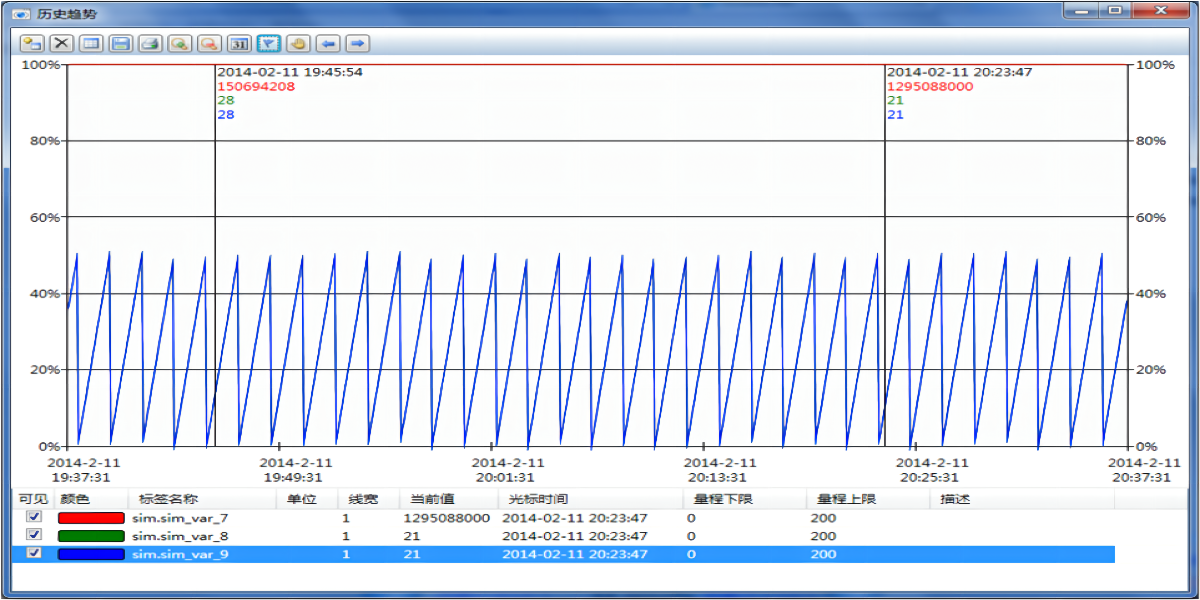Zoom out with the red magnifier icon
Image resolution: width=1200 pixels, height=600 pixels.
coord(209,43)
